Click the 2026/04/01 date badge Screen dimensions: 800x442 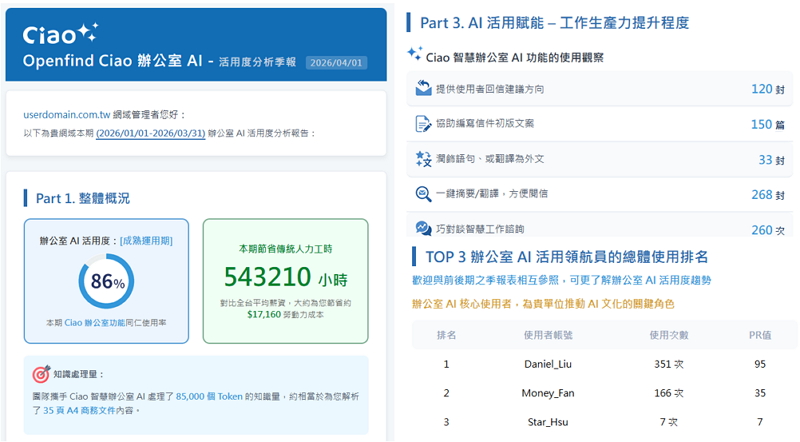336,63
